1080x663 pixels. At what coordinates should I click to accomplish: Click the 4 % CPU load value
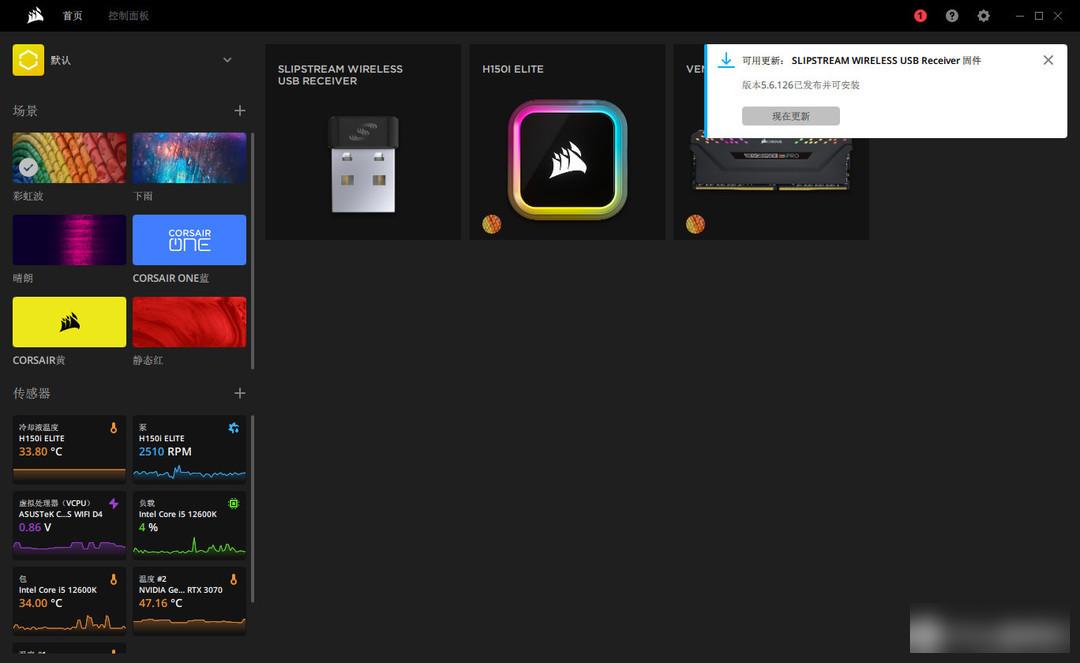point(148,527)
